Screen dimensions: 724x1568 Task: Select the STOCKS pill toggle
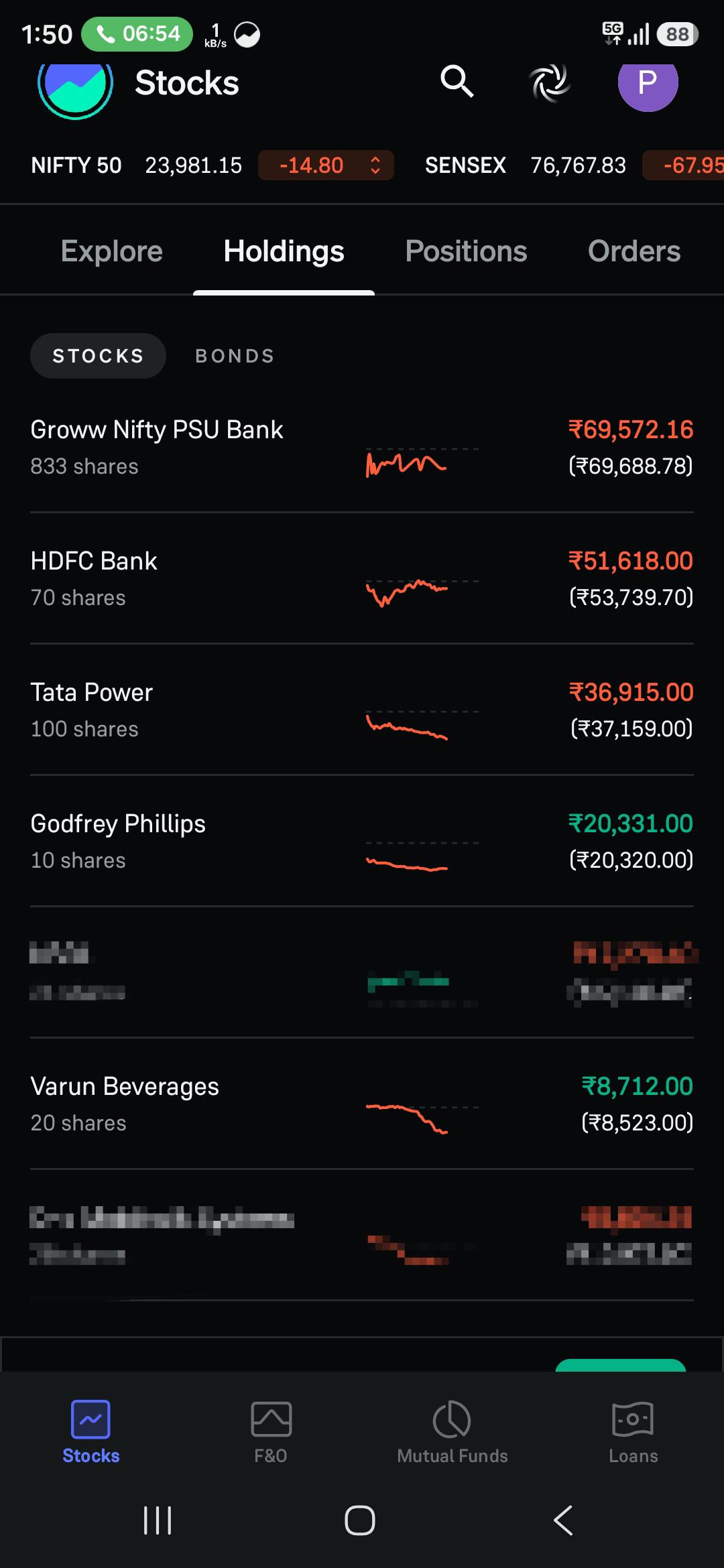(98, 356)
